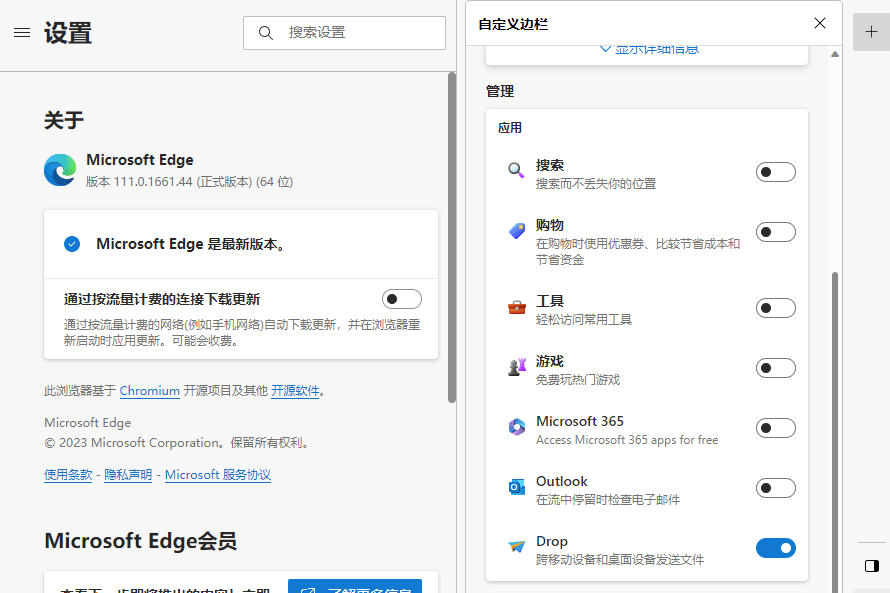Click the text "Microsoft Edge 是最新版本。"
890x593 pixels.
(191, 244)
